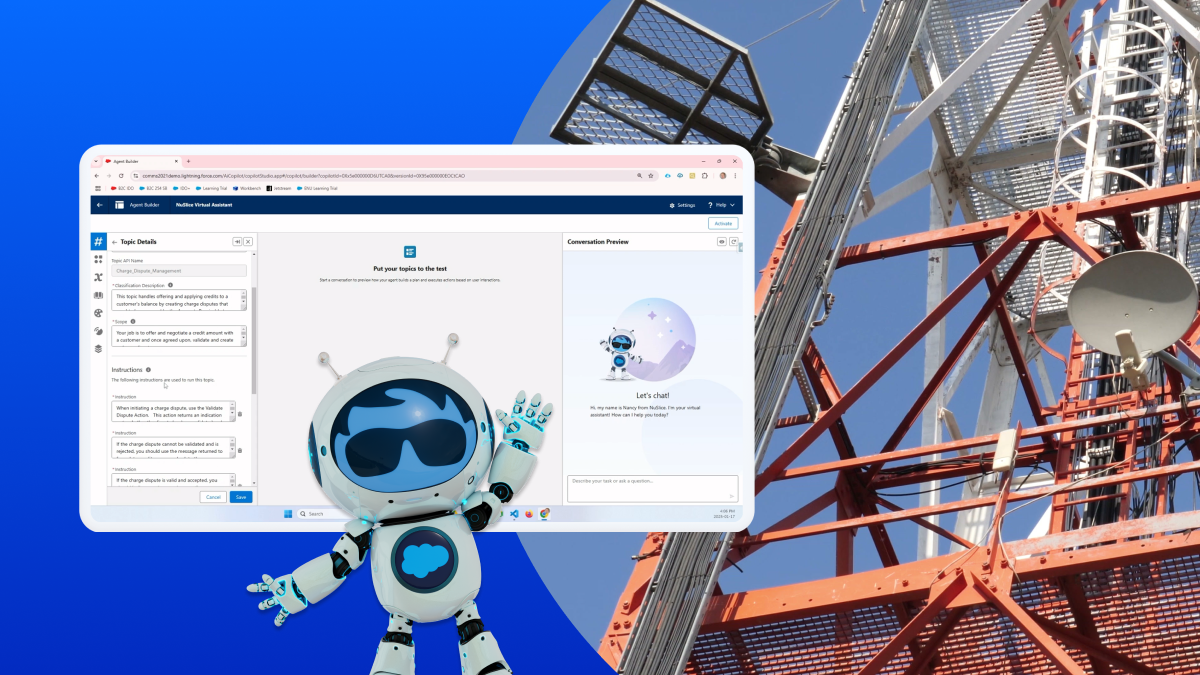
Task: Click the knowledge library icon in the sidebar
Action: (99, 295)
